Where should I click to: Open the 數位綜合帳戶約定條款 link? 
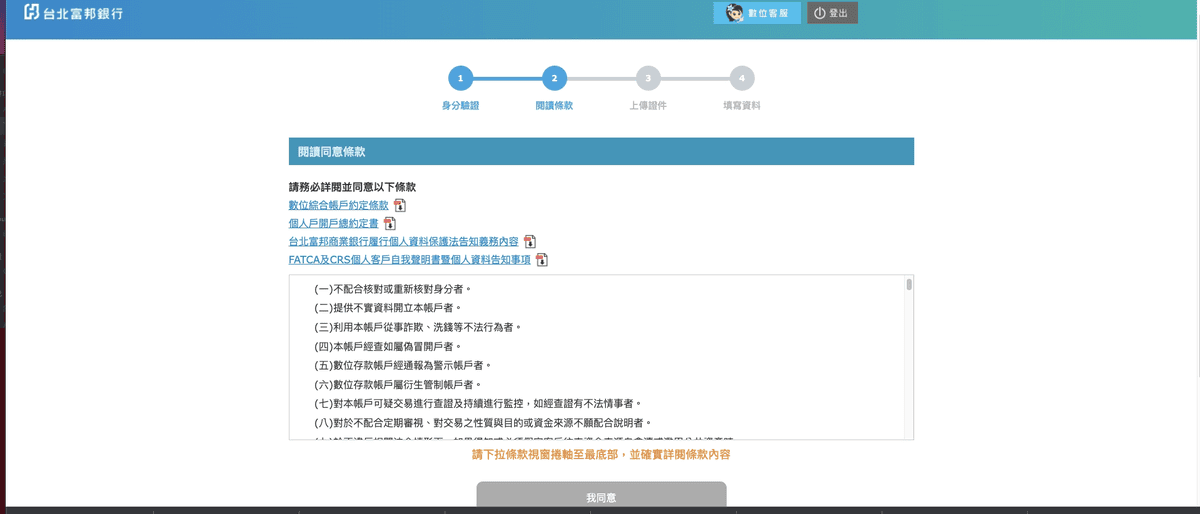pos(338,205)
